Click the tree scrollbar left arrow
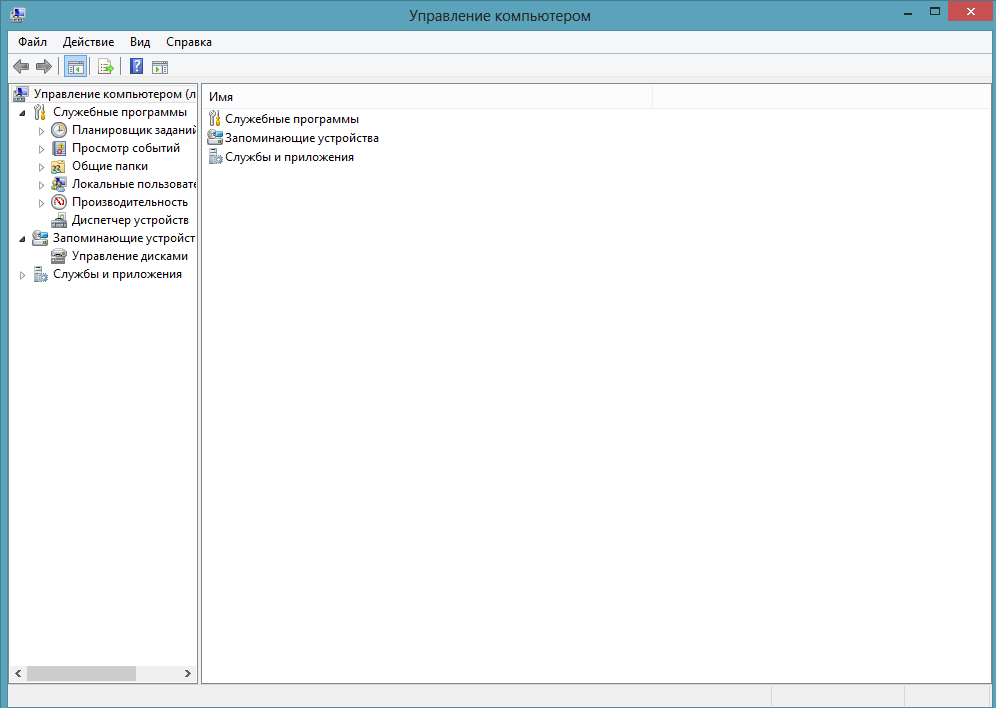 click(18, 673)
